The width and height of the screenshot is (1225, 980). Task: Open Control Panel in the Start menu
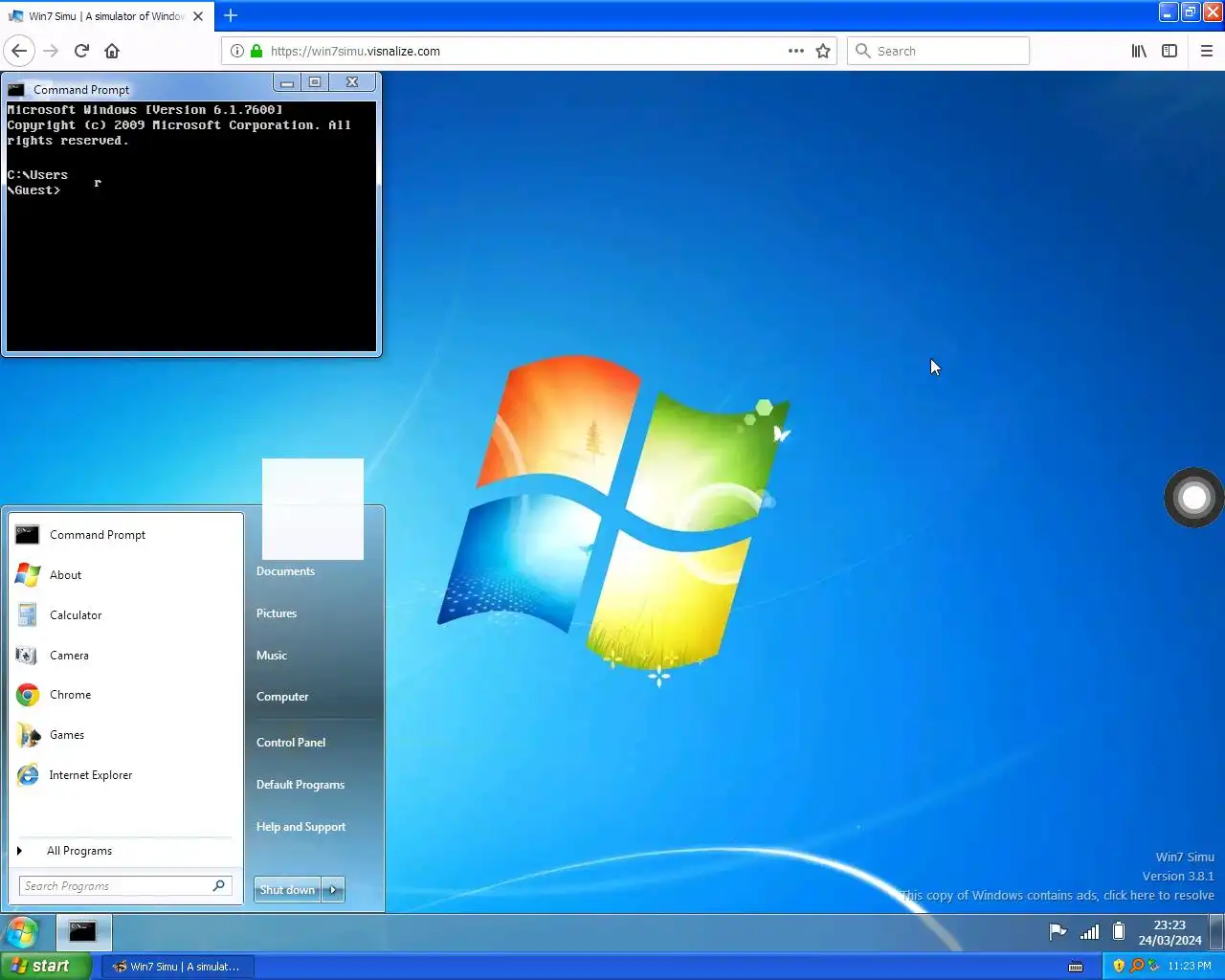pyautogui.click(x=291, y=743)
